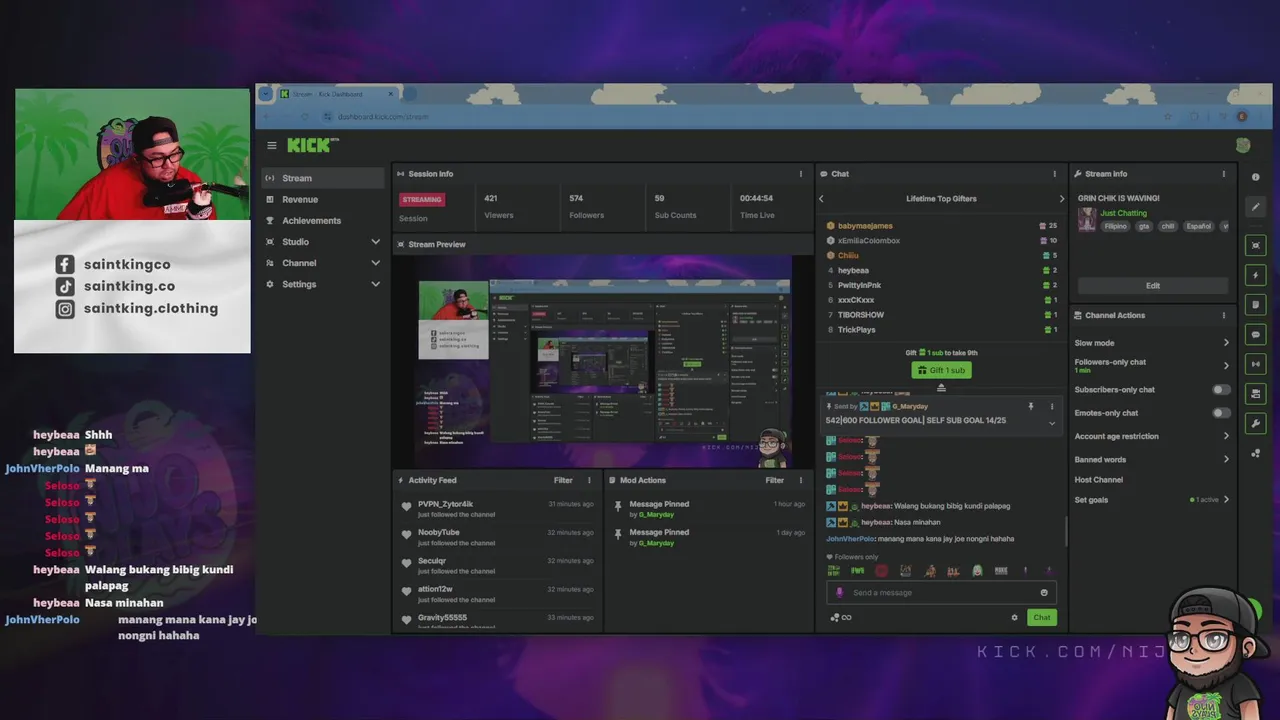Open Activity Feed three-dot menu
The width and height of the screenshot is (1280, 720).
click(x=589, y=480)
